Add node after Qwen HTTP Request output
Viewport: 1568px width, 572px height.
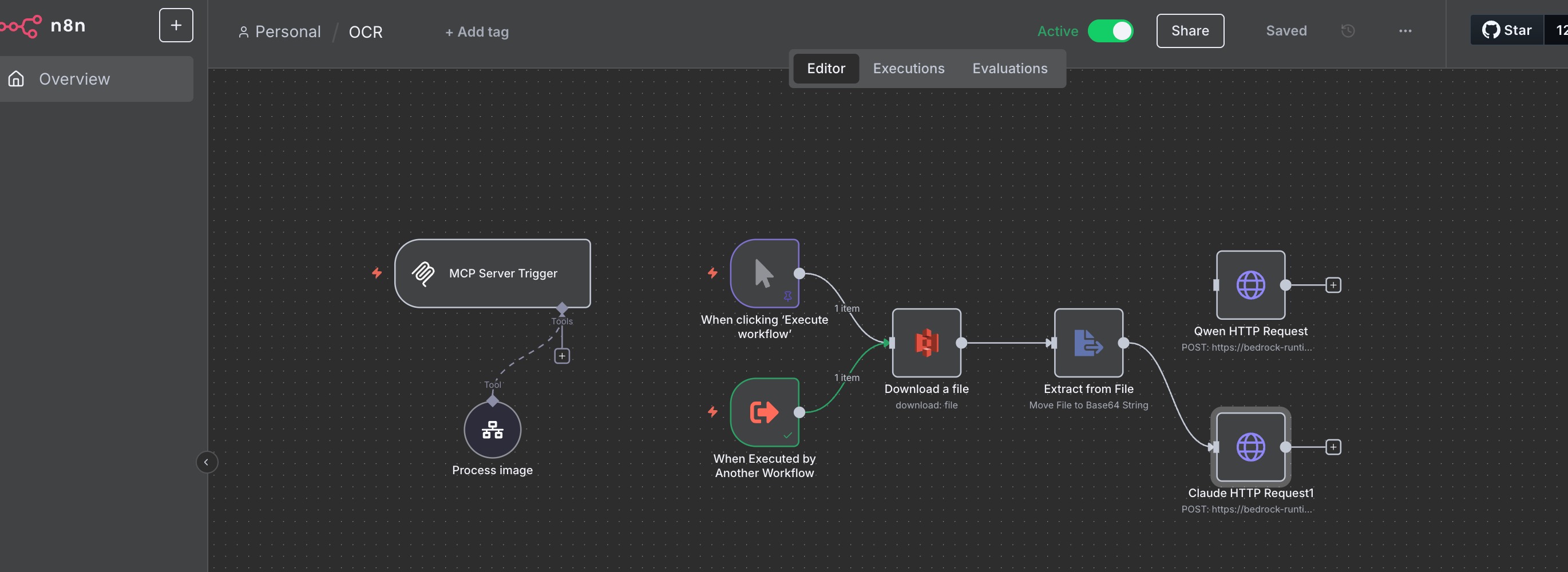click(x=1332, y=285)
